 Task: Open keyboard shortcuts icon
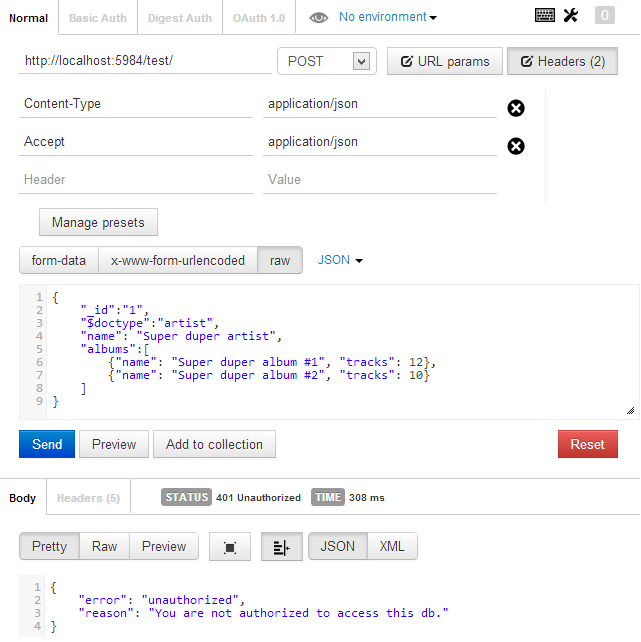(545, 16)
